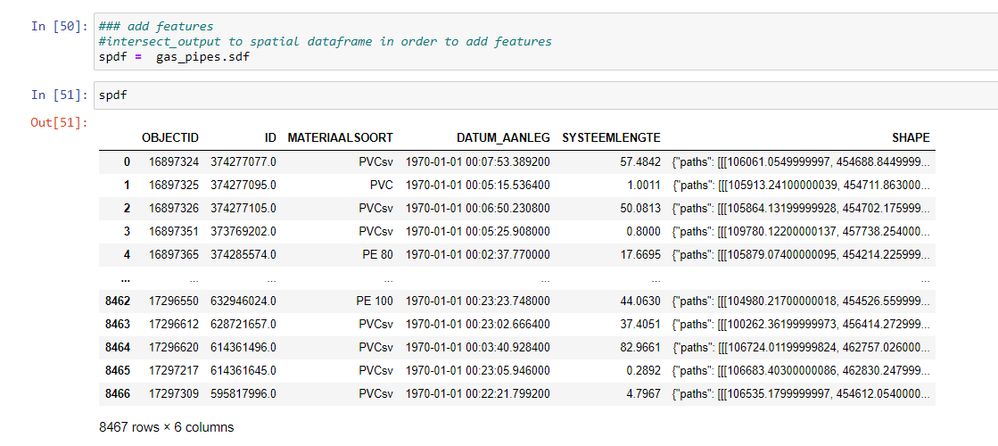The height and width of the screenshot is (446, 998).
Task: Click SYSTEEMLENGTE value 0.2892
Action: [643, 370]
